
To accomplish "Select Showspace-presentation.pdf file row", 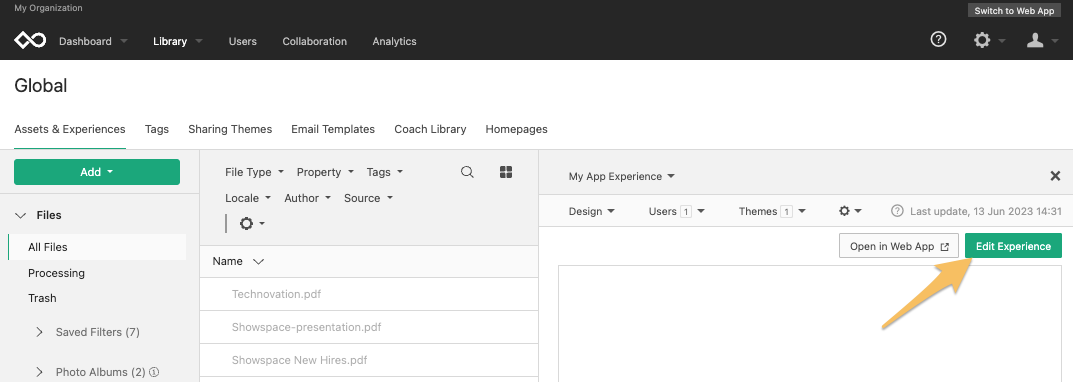I will [x=369, y=327].
